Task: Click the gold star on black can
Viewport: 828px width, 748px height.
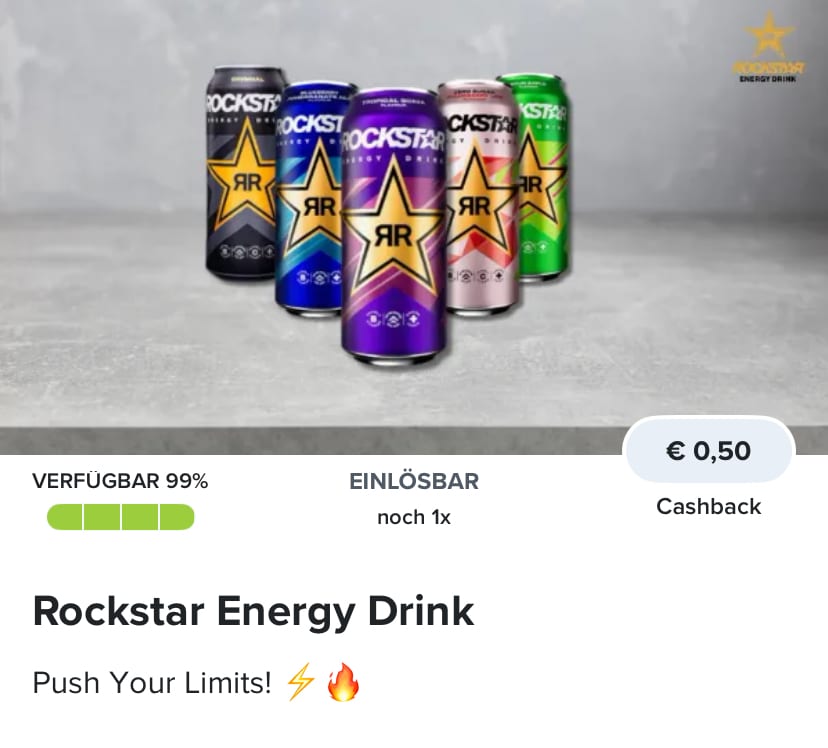Action: click(242, 177)
